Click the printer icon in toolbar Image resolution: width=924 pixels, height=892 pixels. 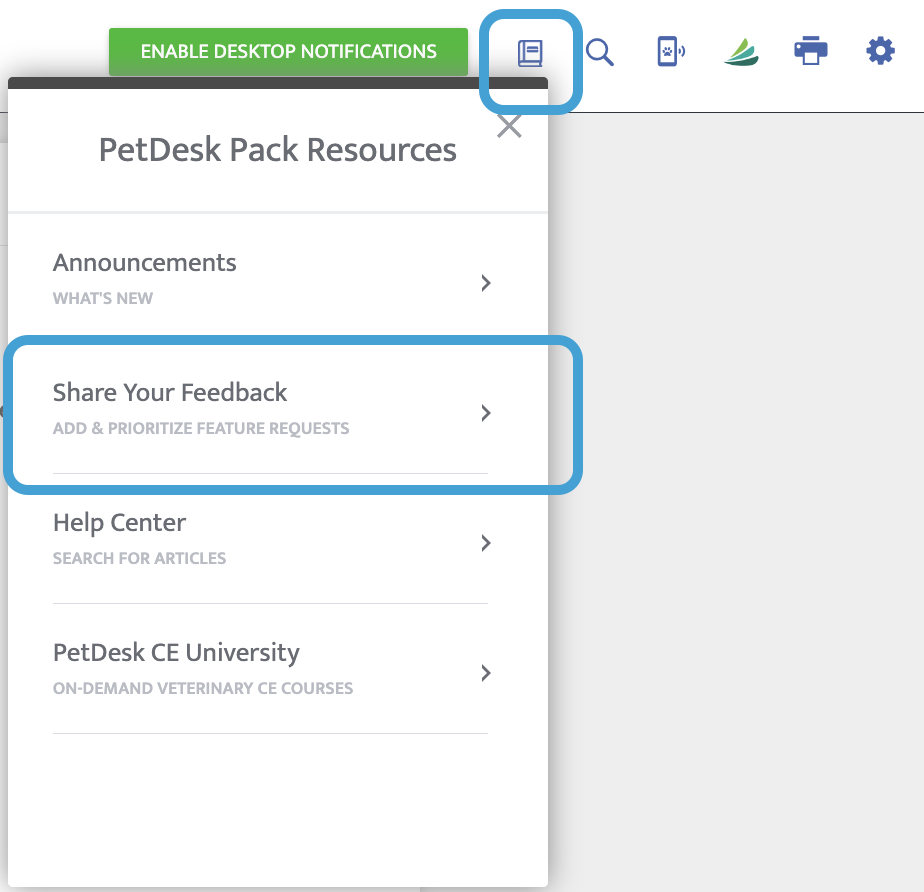click(810, 51)
